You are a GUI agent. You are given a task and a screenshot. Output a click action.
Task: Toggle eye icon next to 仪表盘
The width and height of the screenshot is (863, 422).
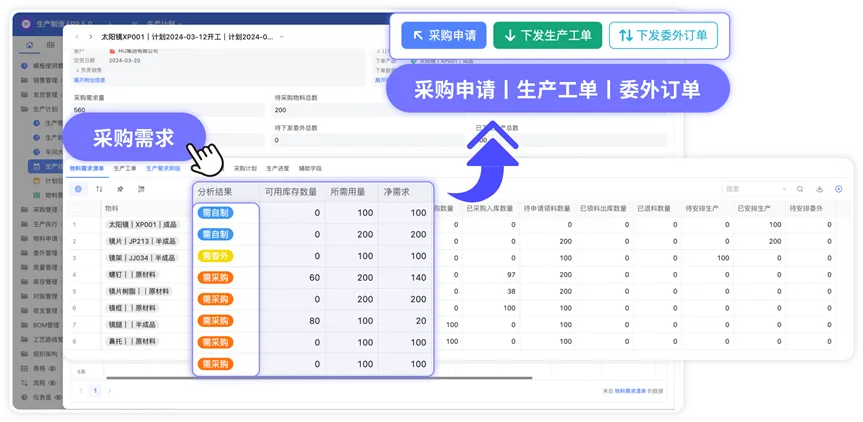point(58,397)
